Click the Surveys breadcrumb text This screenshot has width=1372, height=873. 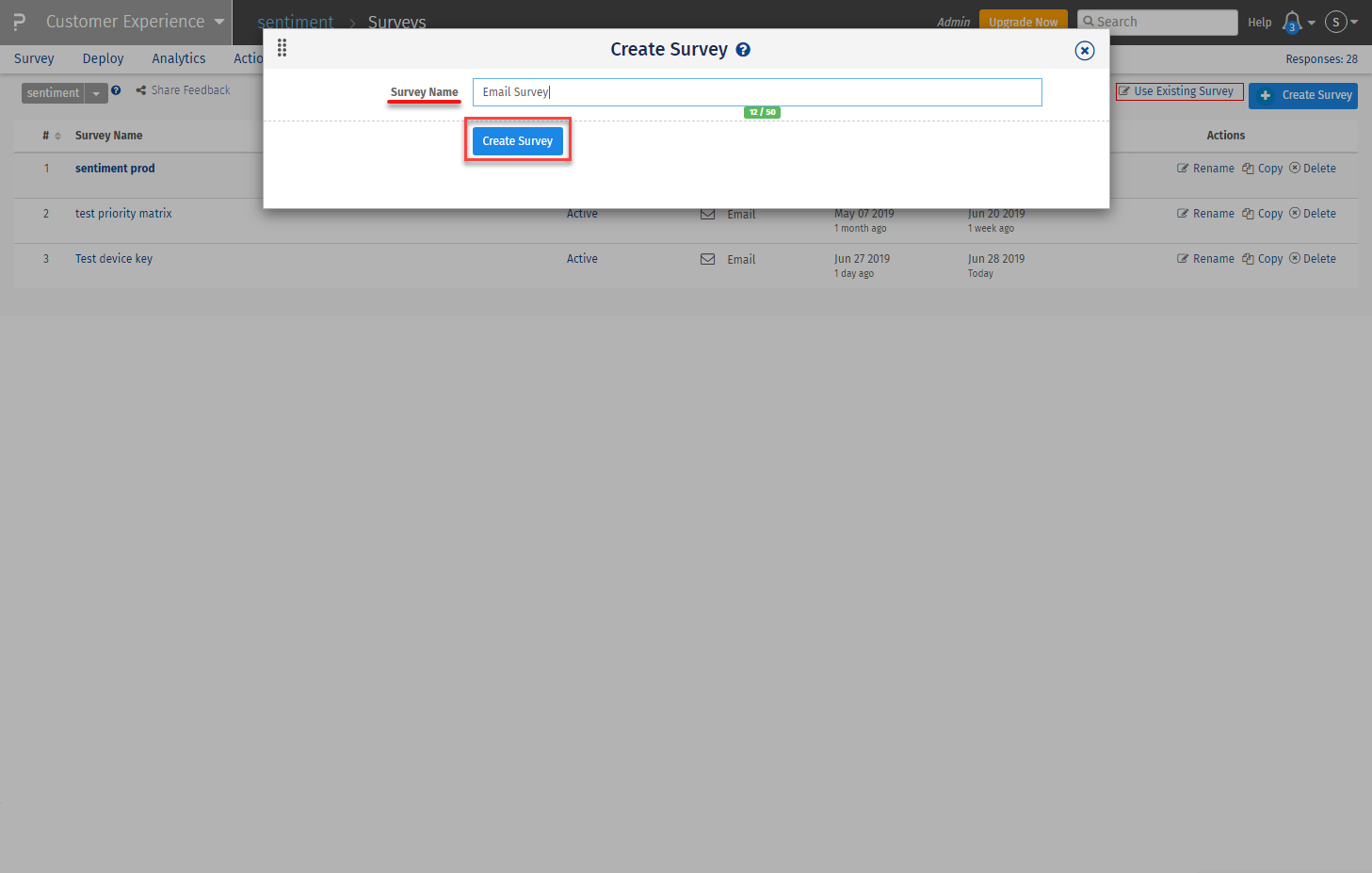click(396, 22)
